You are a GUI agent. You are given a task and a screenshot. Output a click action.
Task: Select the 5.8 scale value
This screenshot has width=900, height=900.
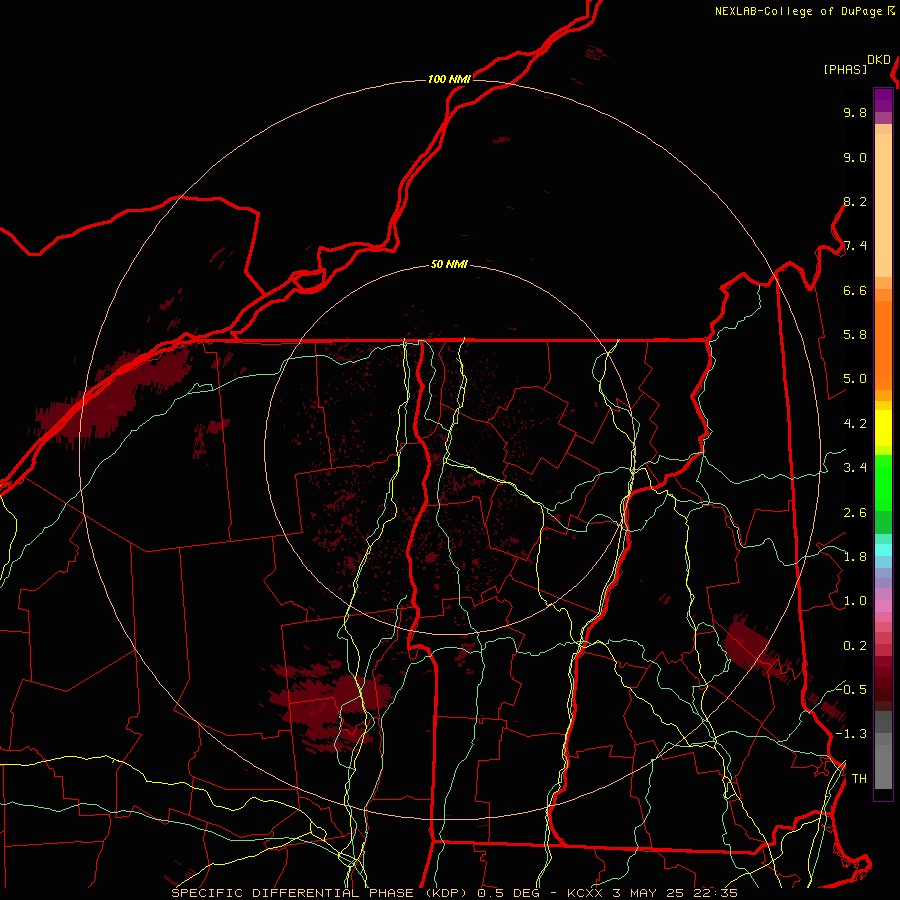click(855, 335)
